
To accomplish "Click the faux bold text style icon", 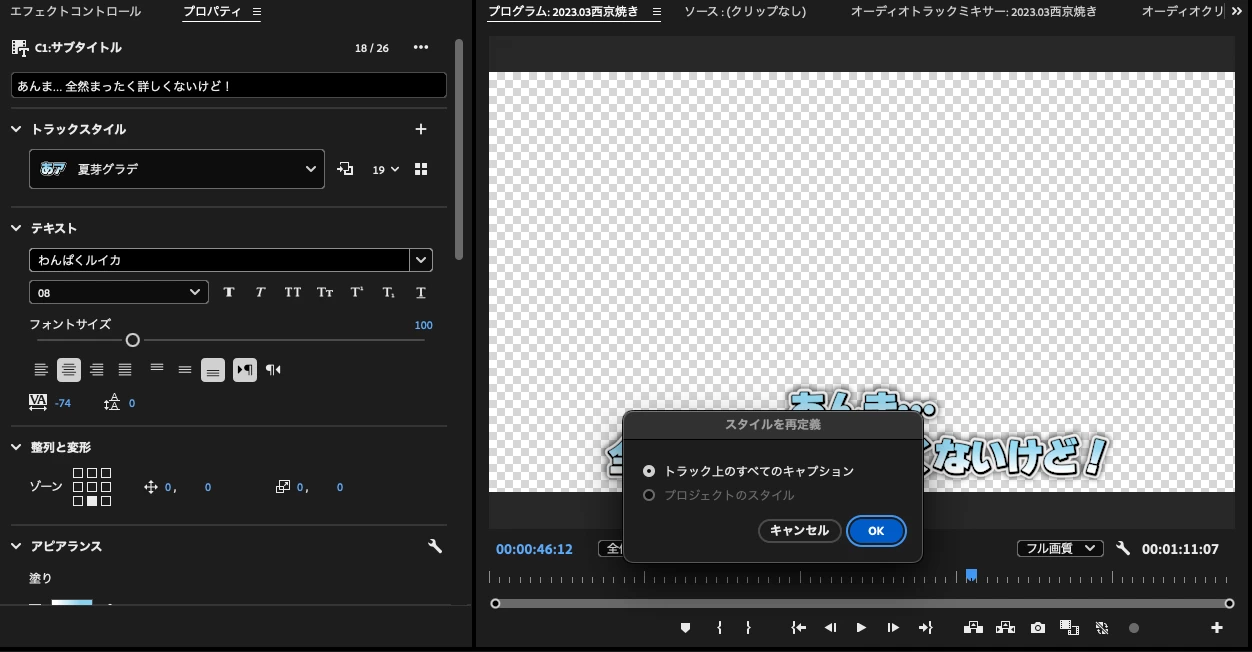I will click(x=229, y=292).
